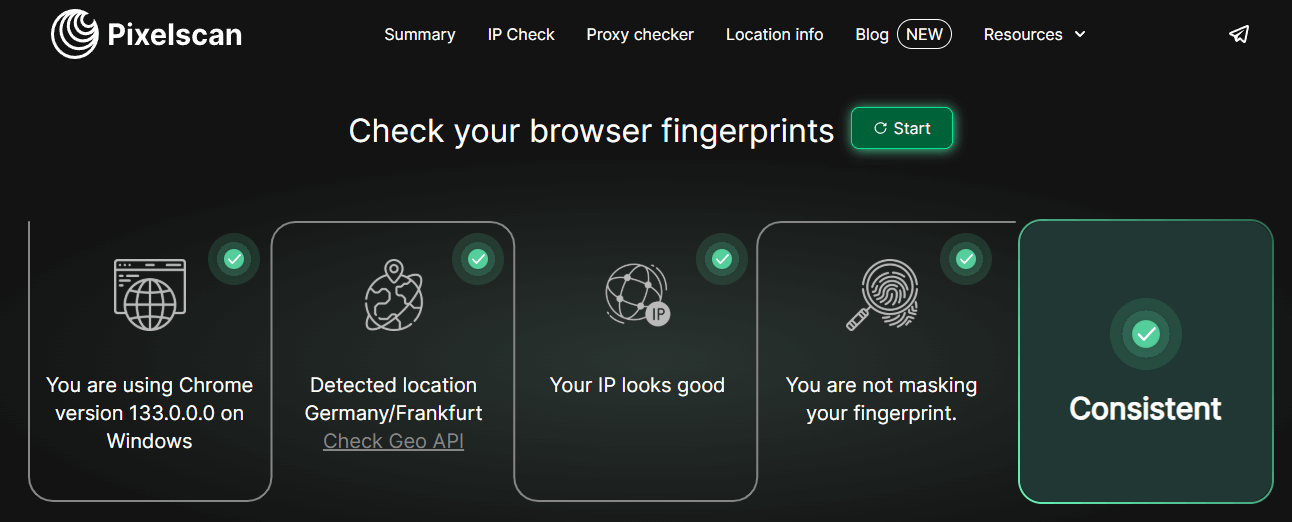Go to the IP Check page
This screenshot has width=1292, height=522.
(x=521, y=35)
